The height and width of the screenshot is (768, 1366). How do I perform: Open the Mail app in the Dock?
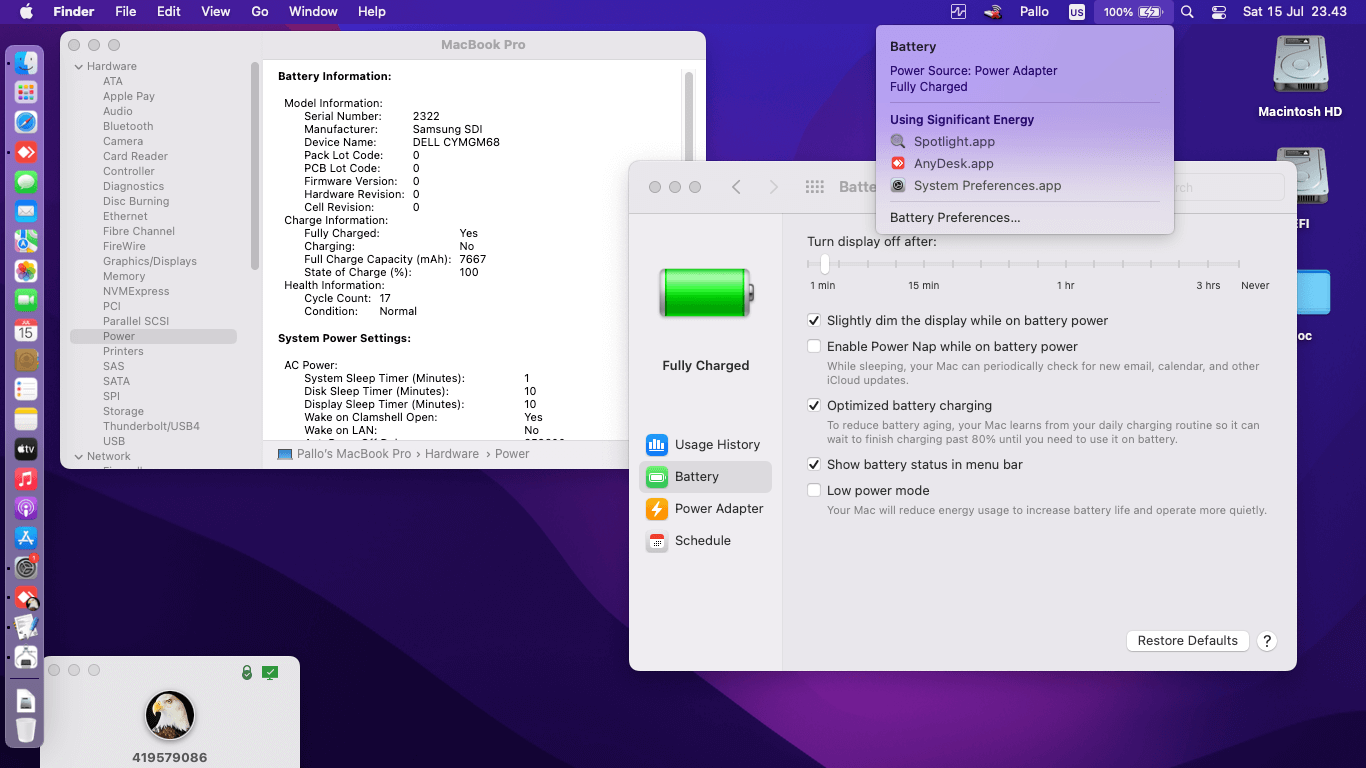(26, 211)
